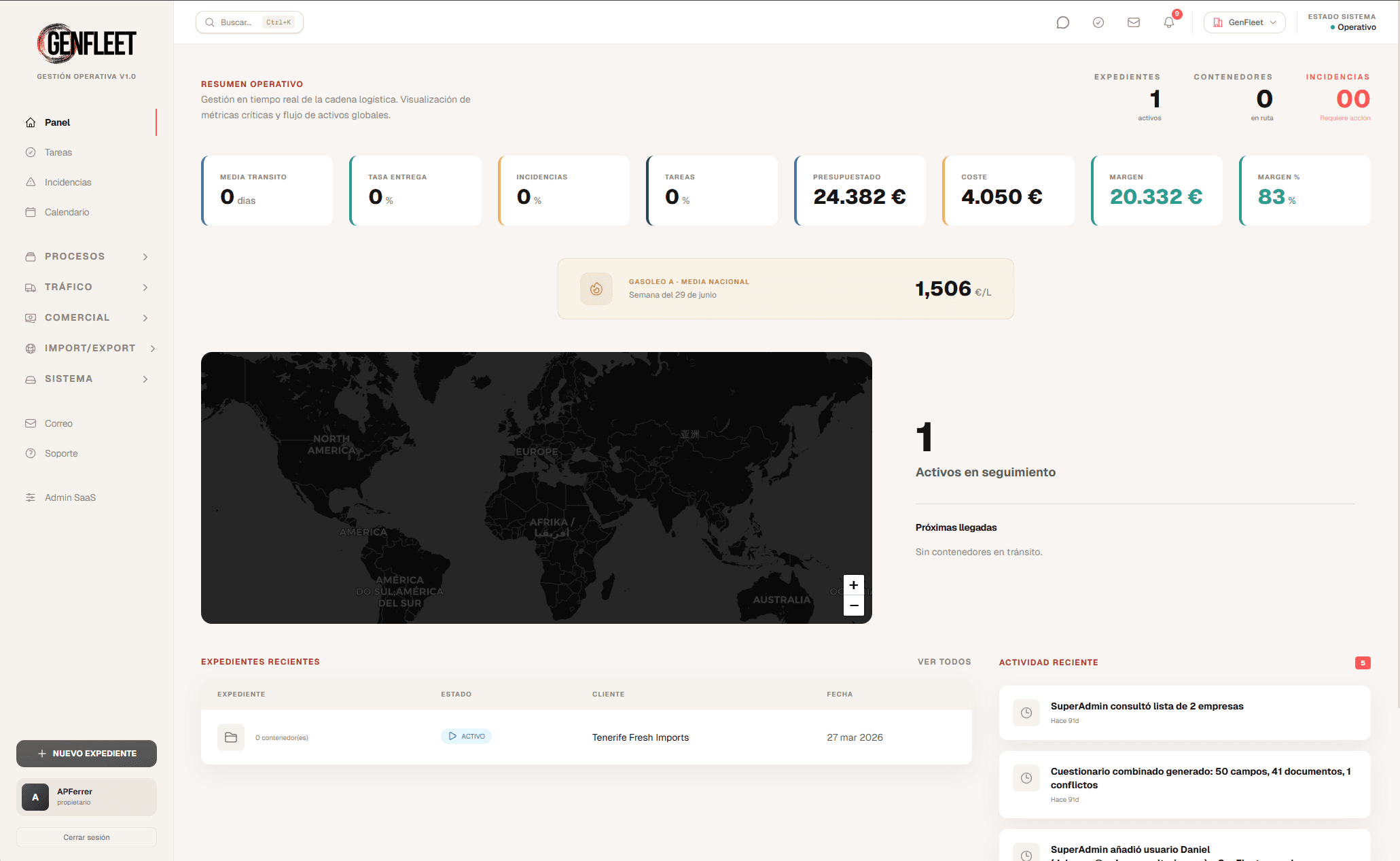This screenshot has width=1400, height=861.
Task: Click clock icon beside 'Cuestionario combinado generado'
Action: 1026,778
